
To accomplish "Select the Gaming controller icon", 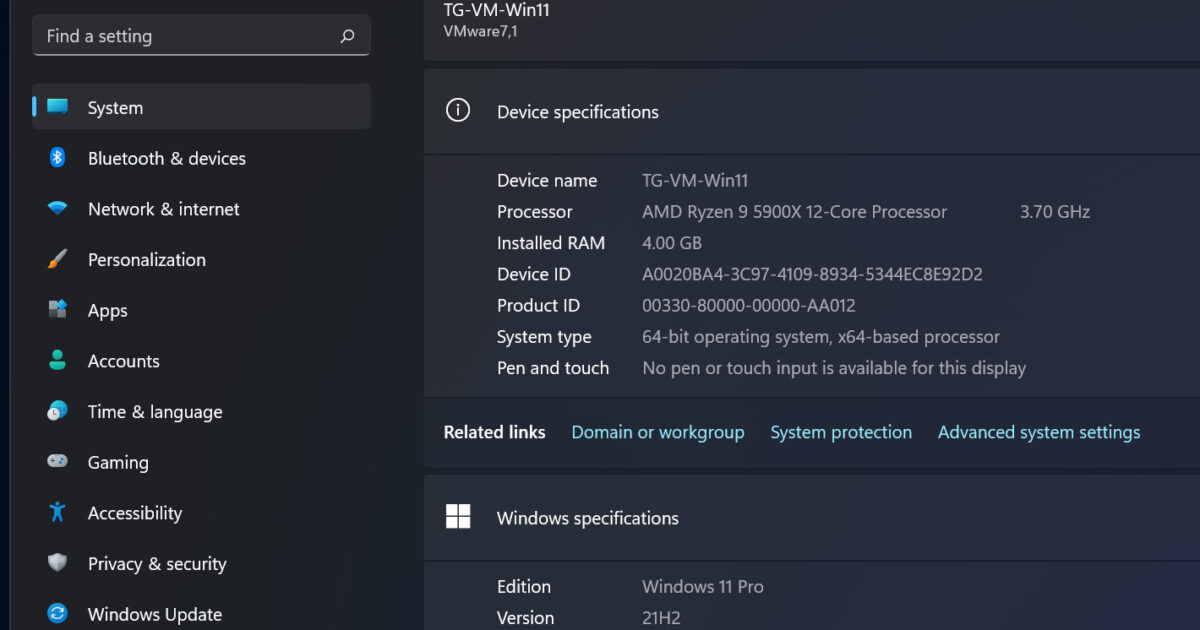I will click(58, 462).
